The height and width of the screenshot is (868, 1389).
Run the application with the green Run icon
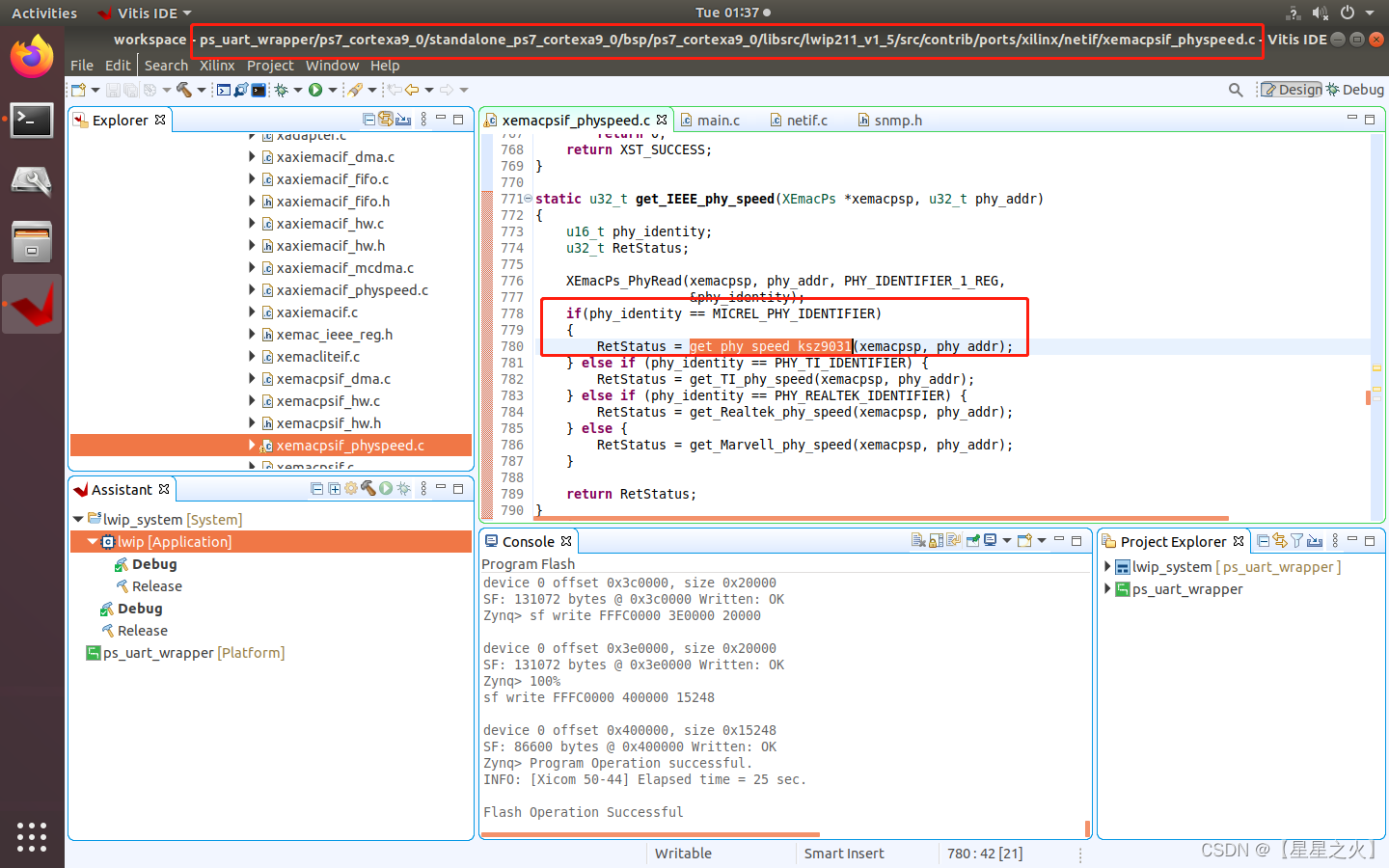[315, 90]
